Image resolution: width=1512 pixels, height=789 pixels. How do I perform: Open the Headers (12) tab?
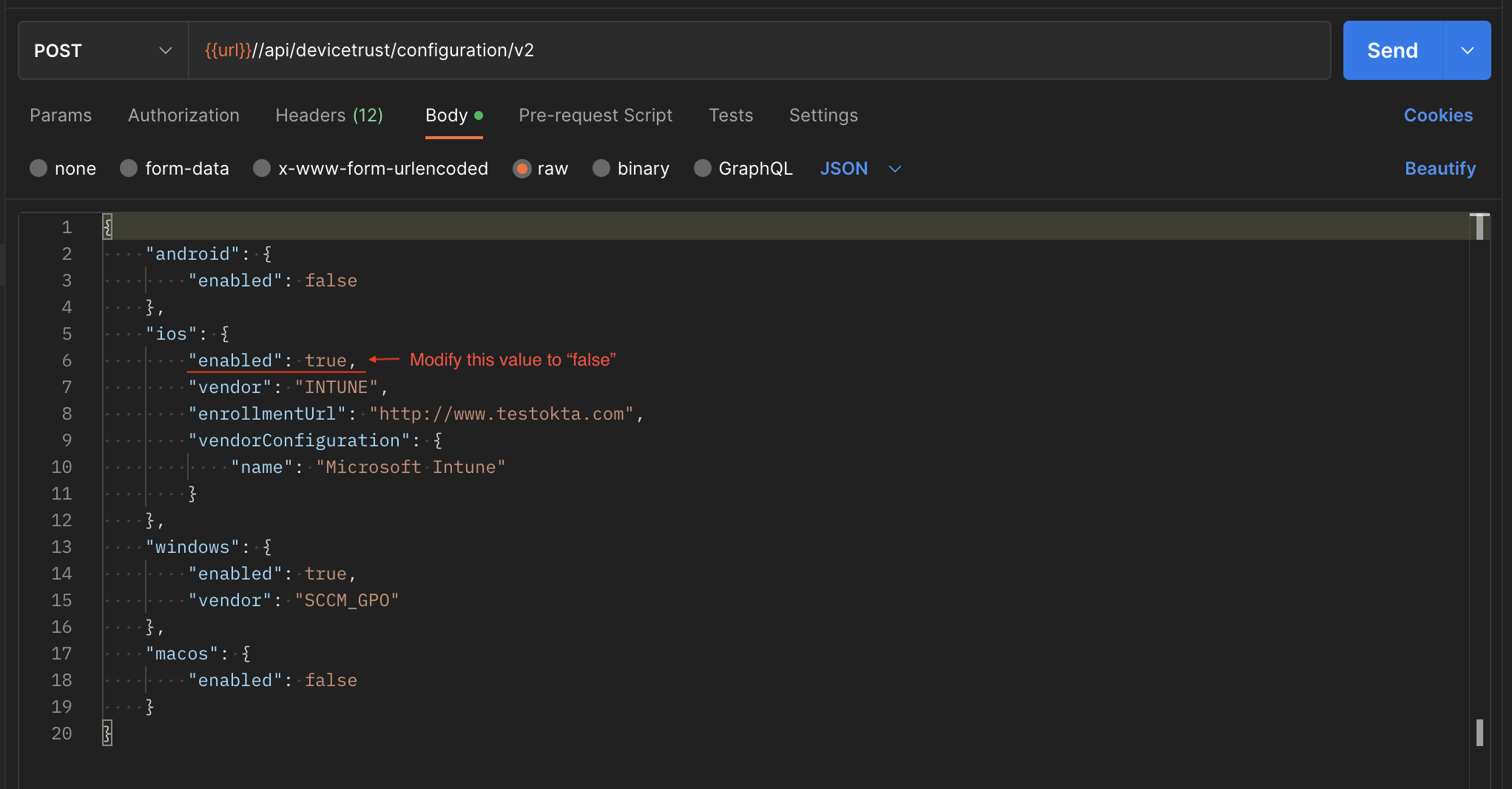[x=329, y=115]
